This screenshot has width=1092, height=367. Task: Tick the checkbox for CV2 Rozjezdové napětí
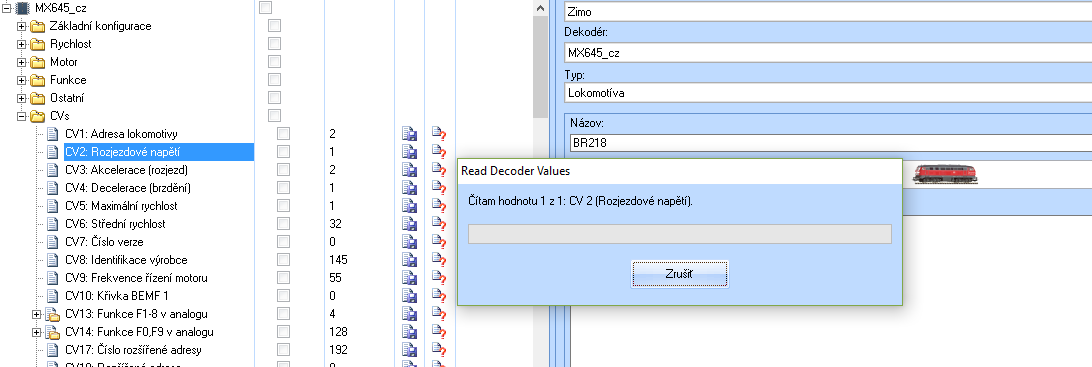(x=283, y=152)
